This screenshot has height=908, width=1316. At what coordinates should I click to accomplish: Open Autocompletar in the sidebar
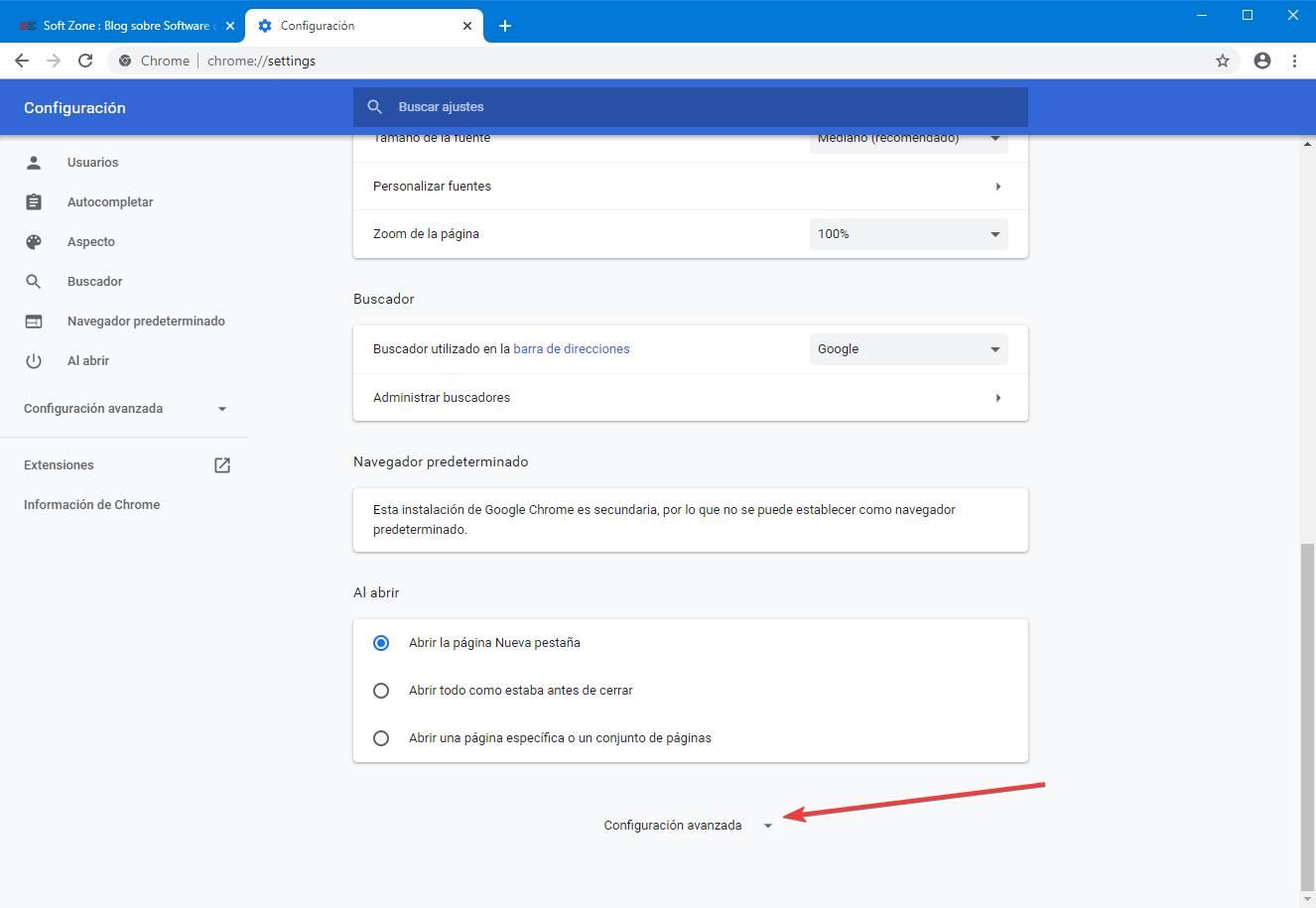coord(110,202)
